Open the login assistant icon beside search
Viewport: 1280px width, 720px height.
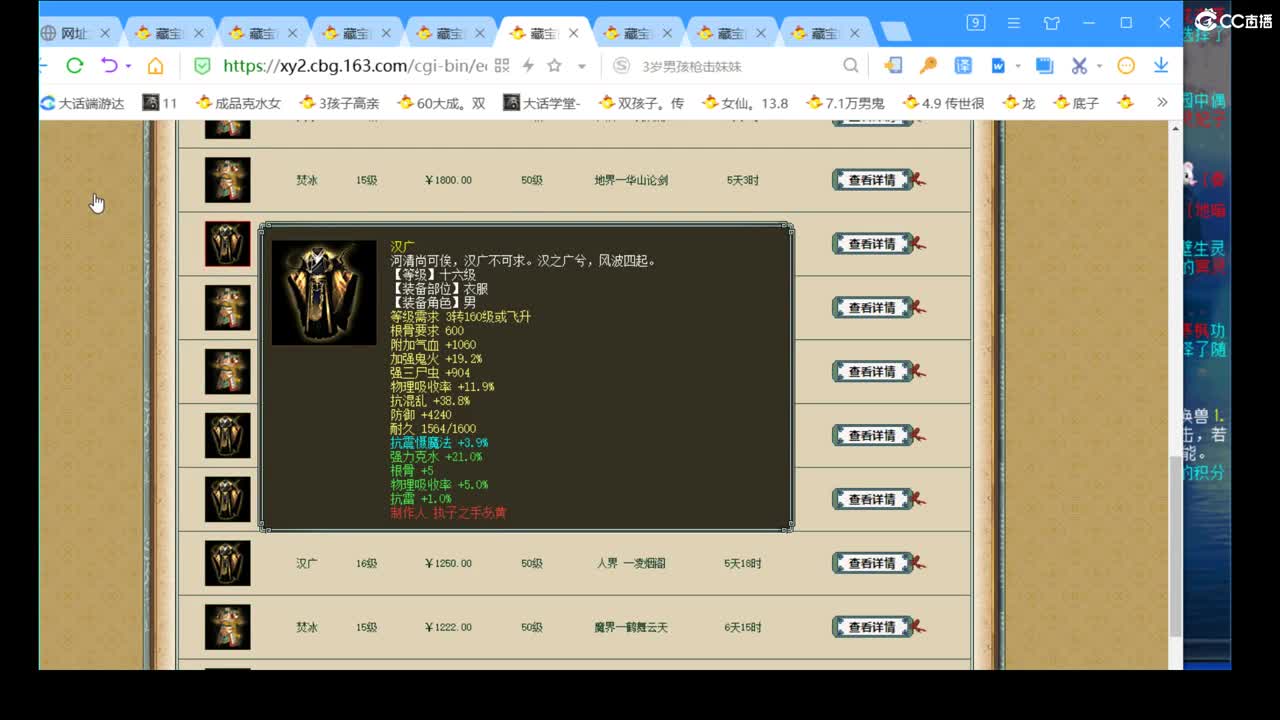tap(892, 66)
